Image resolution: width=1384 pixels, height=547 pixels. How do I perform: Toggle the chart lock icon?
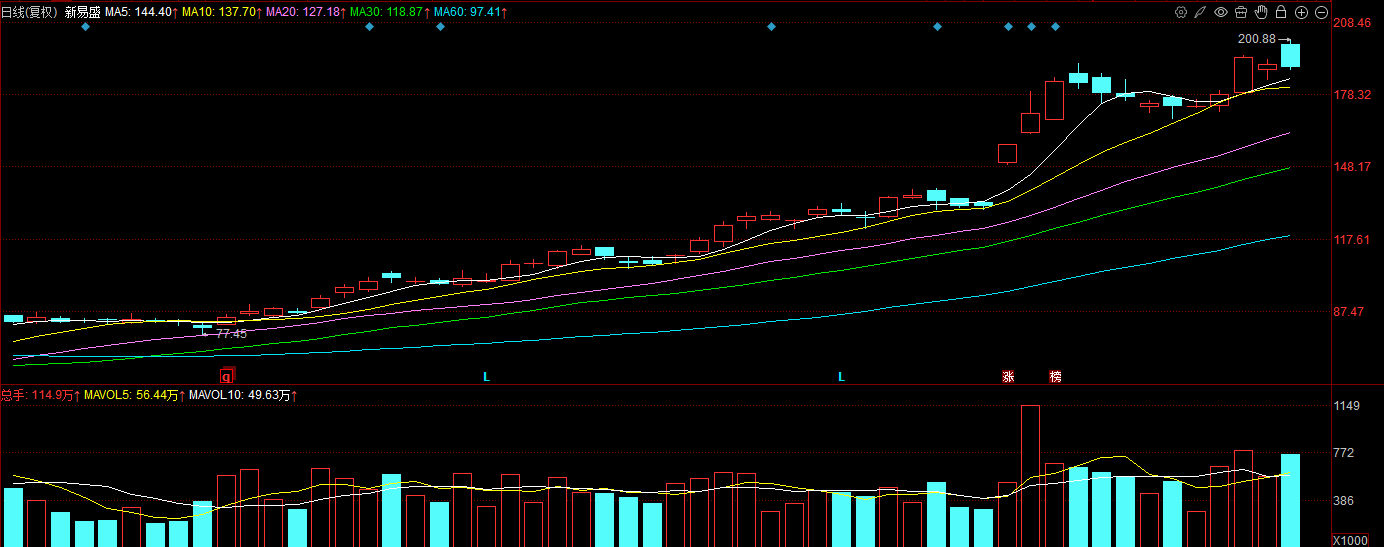pos(1281,12)
